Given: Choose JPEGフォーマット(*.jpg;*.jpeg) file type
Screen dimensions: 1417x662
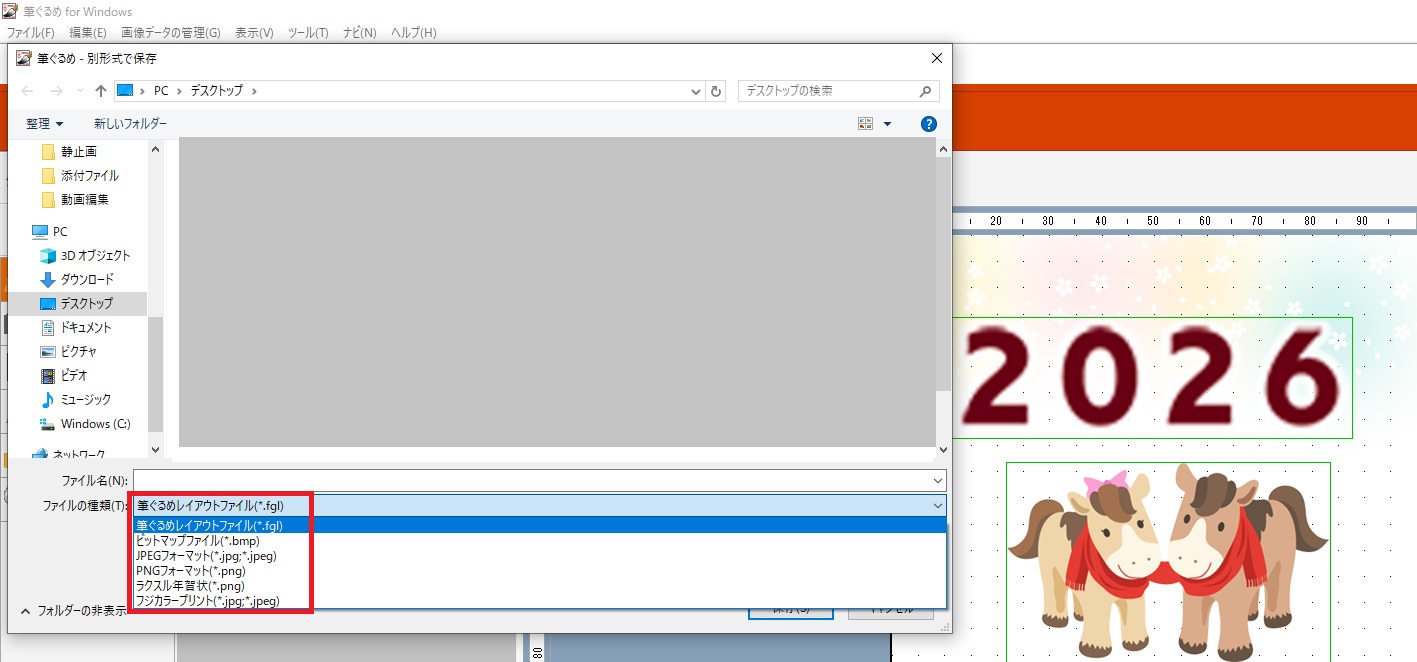Looking at the screenshot, I should click(x=207, y=556).
